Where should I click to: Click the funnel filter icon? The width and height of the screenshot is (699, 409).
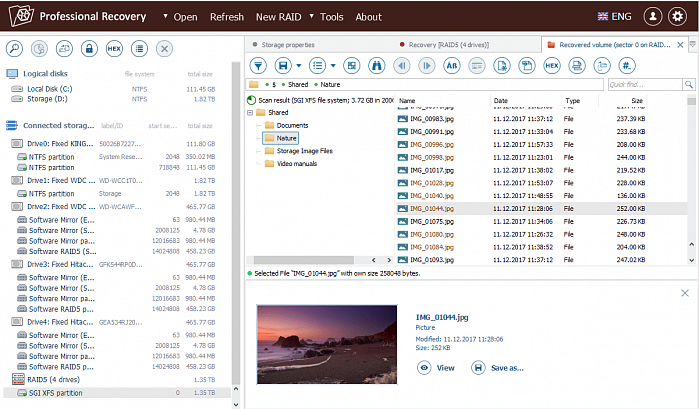click(258, 66)
